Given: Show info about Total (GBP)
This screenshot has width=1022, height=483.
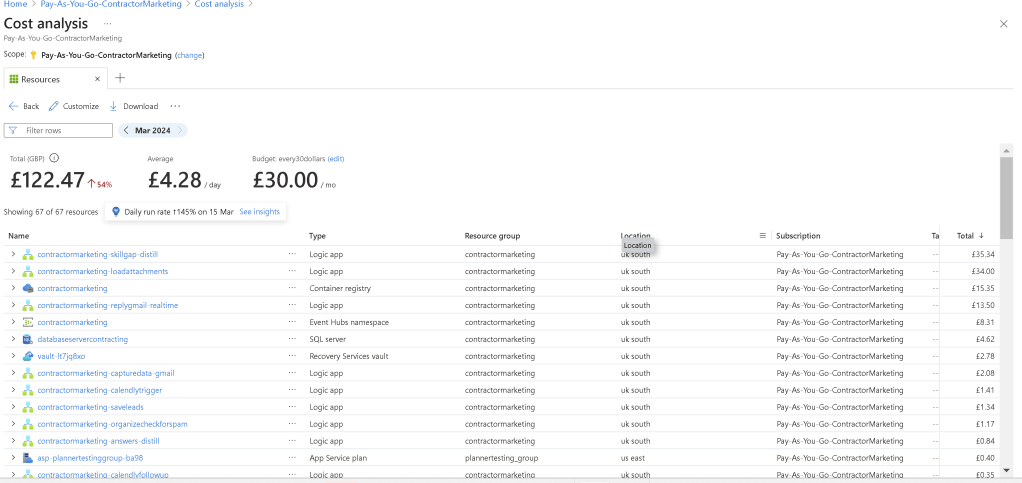Looking at the screenshot, I should pos(55,158).
